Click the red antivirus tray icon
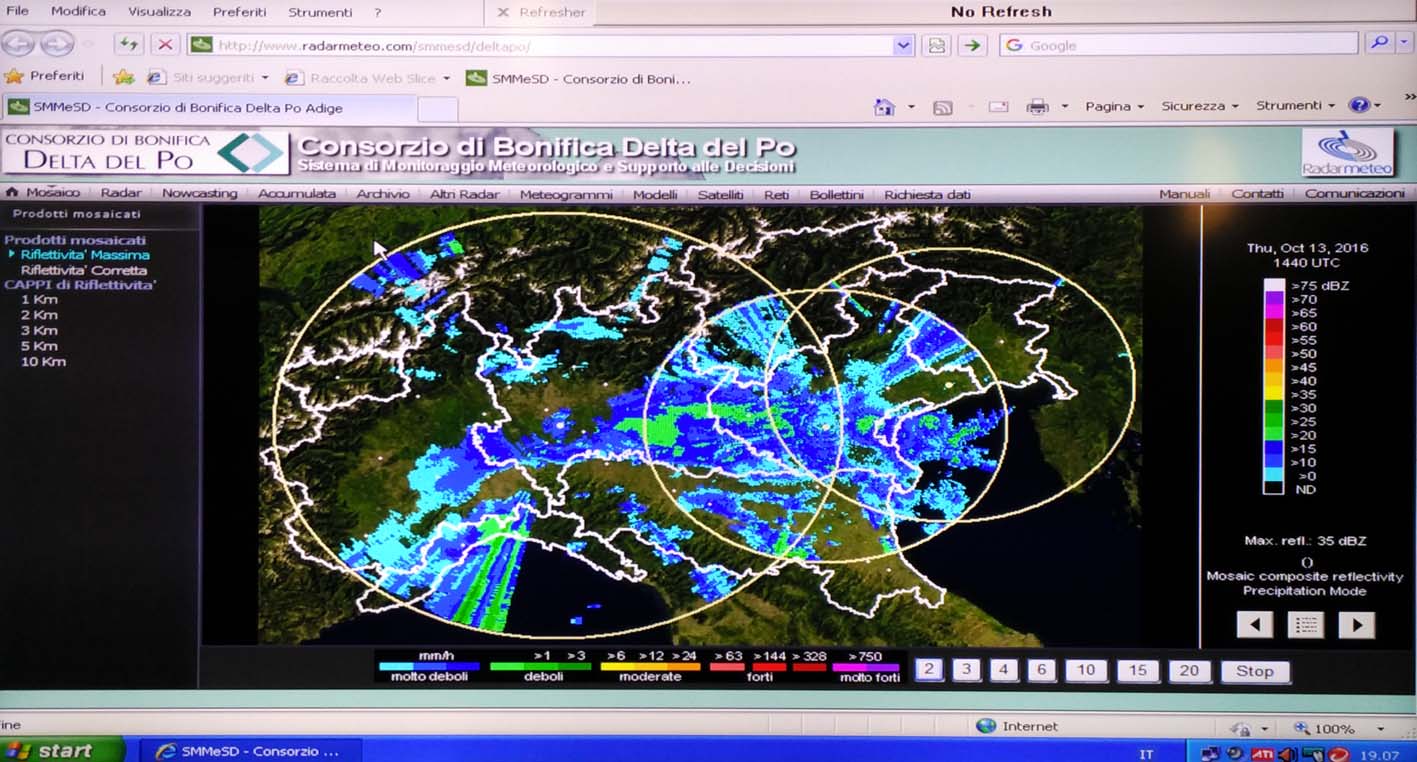The height and width of the screenshot is (762, 1417). [x=1340, y=753]
